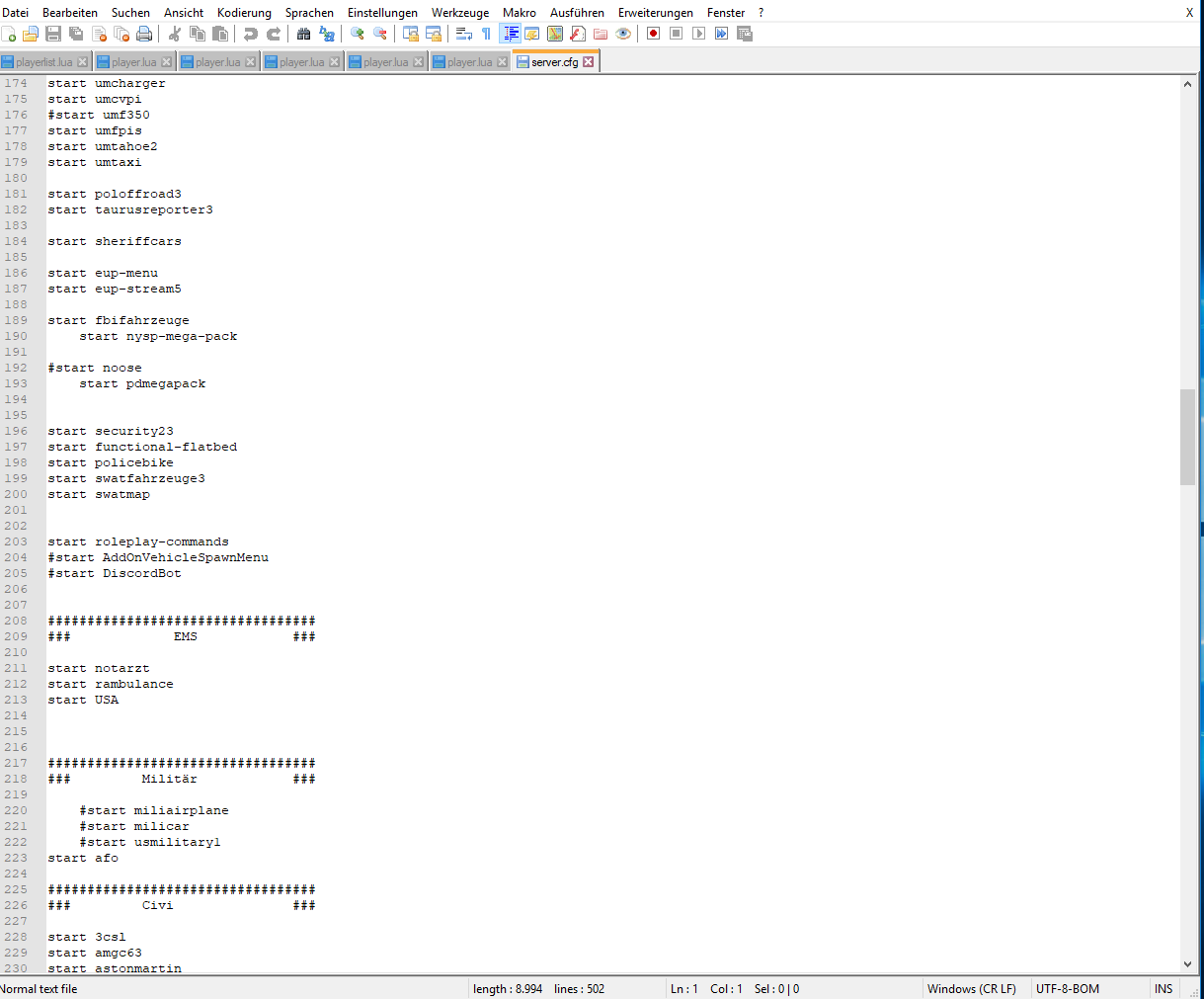Open the Document Map panel icon
Image resolution: width=1204 pixels, height=999 pixels.
pos(555,34)
